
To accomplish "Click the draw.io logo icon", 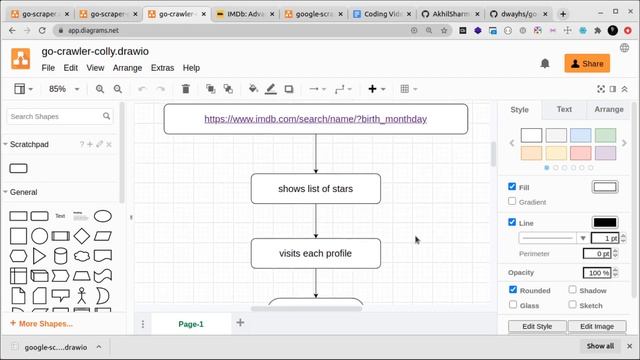I will click(x=20, y=59).
